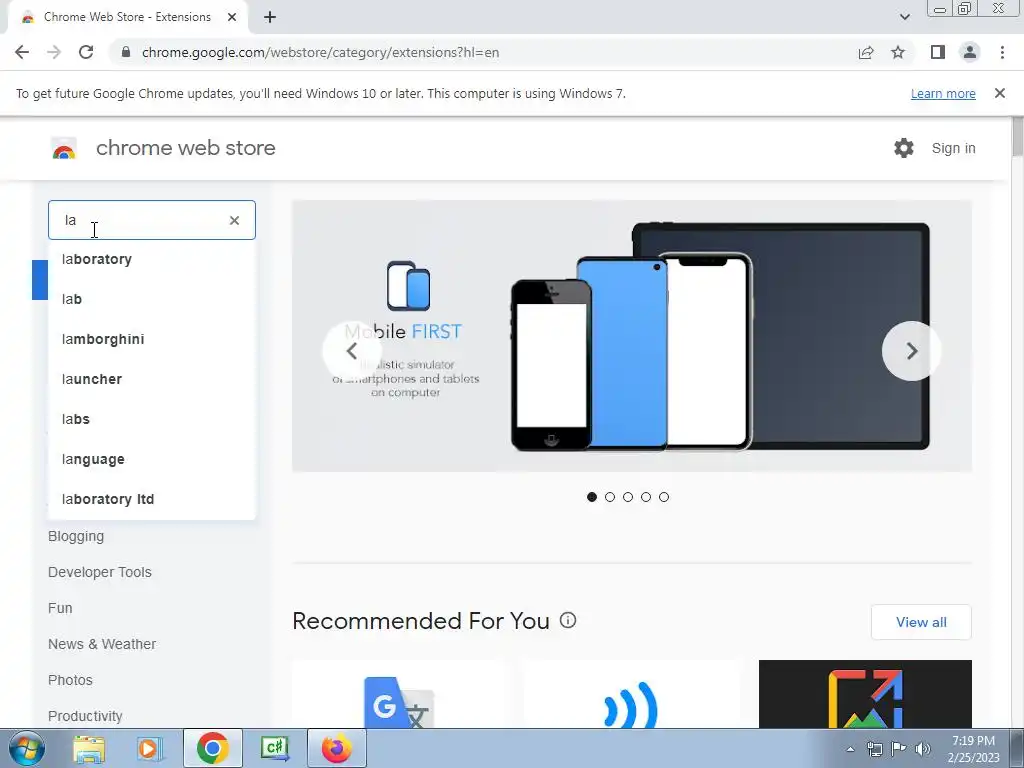Screen dimensions: 1024x768
Task: Browse the Developer Tools category
Action: tap(99, 572)
